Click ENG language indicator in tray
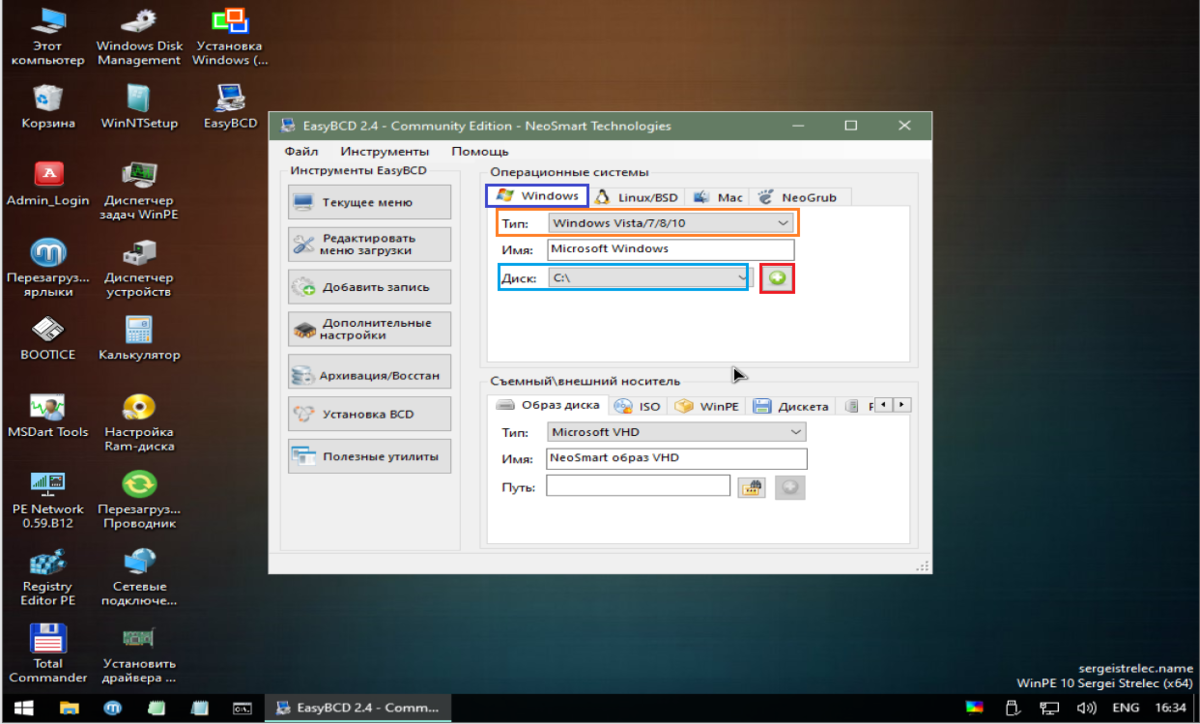The image size is (1200, 724). pyautogui.click(x=1125, y=708)
